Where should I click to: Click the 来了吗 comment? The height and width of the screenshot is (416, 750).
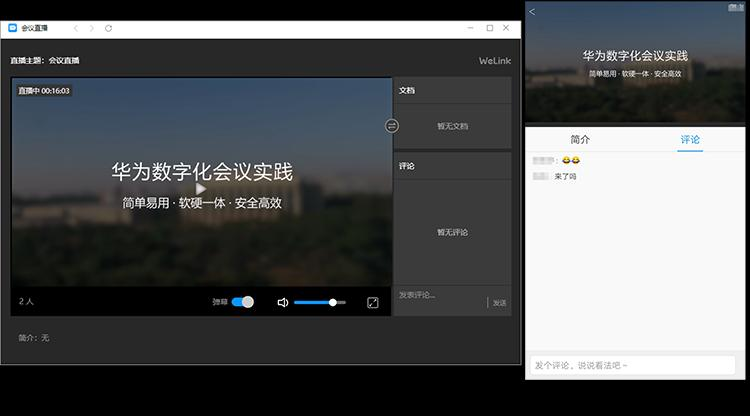565,176
